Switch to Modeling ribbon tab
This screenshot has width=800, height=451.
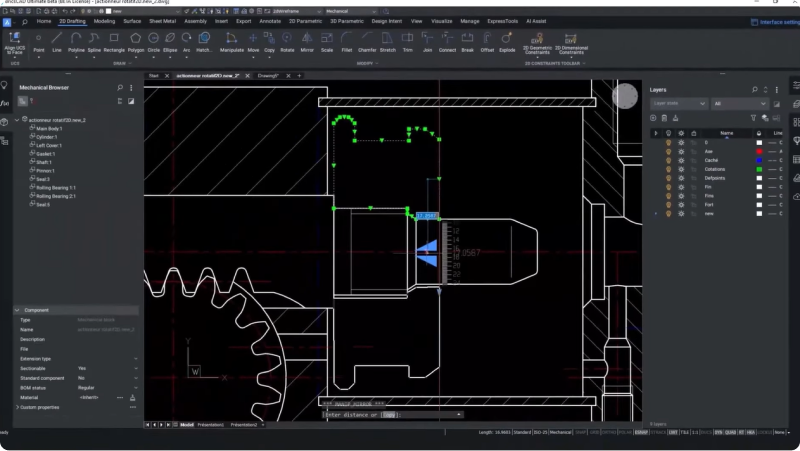(x=104, y=21)
